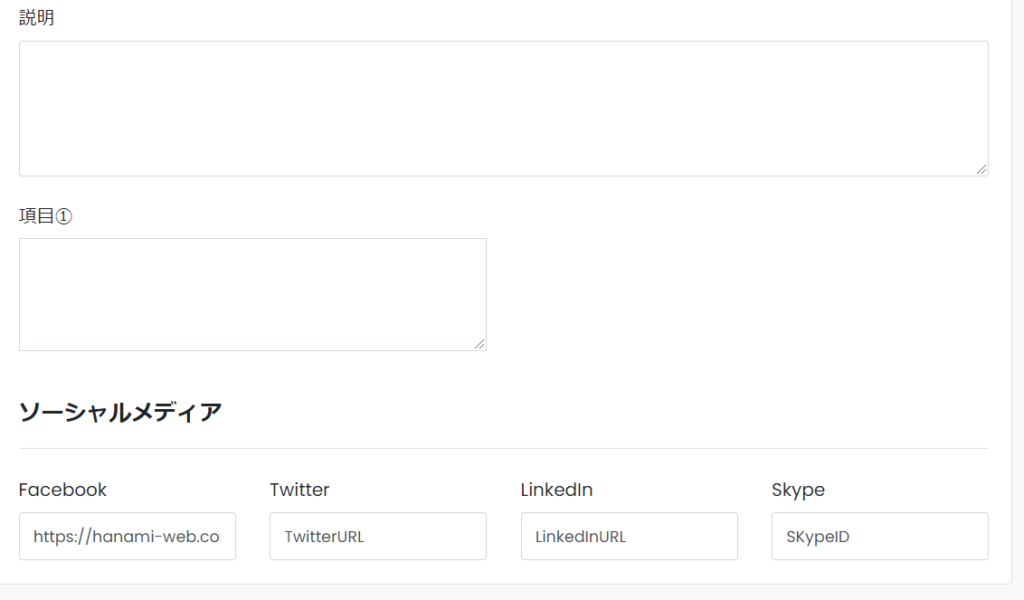Click the TwitterURL placeholder text
The image size is (1024, 600).
tap(324, 537)
